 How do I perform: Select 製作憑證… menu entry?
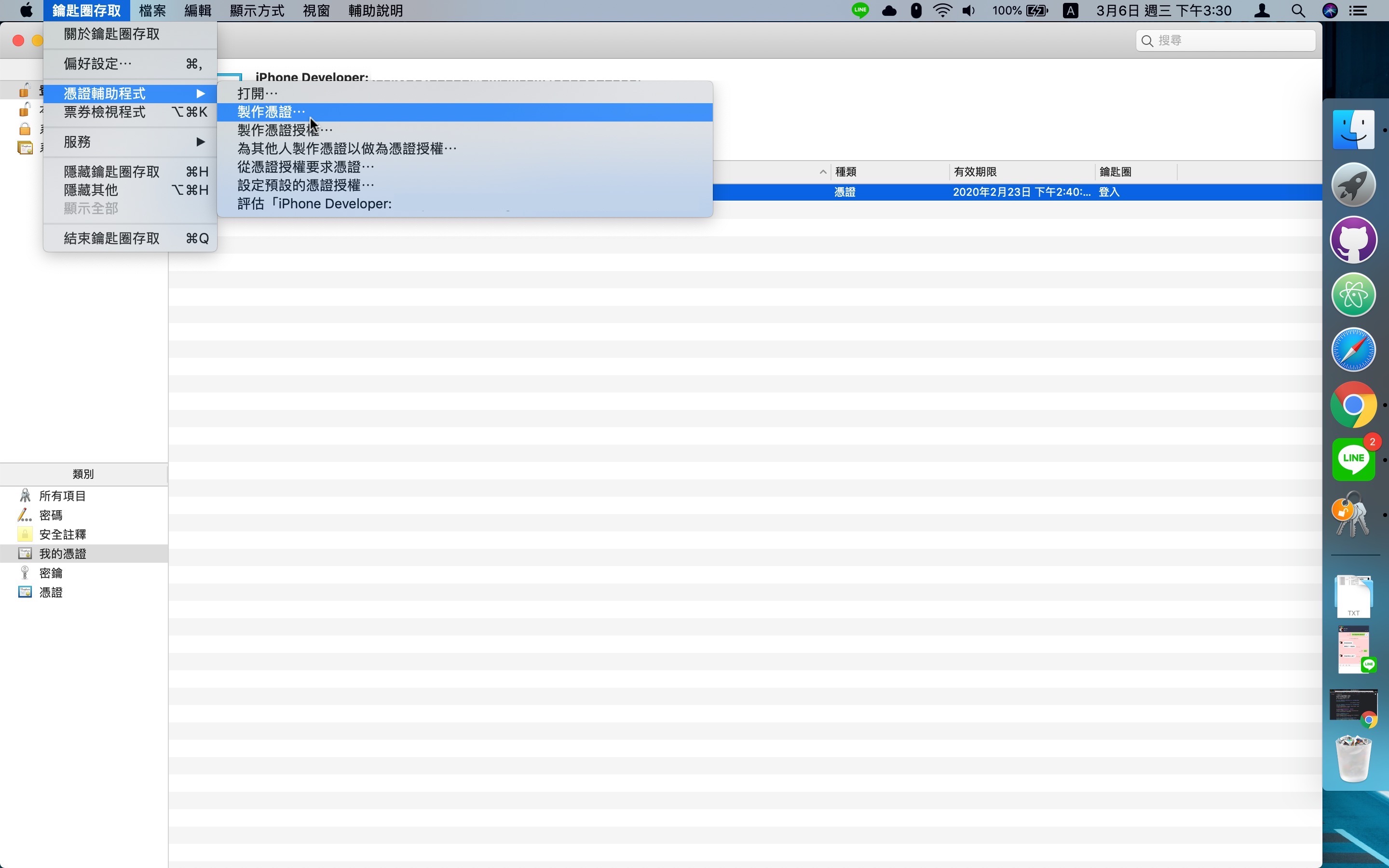272,112
